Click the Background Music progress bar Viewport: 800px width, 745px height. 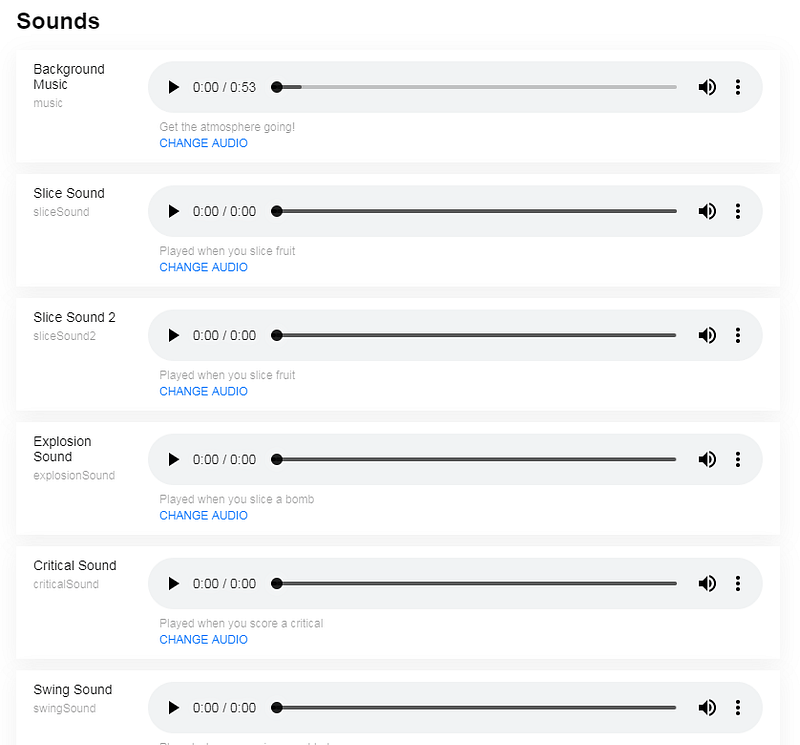pos(477,87)
